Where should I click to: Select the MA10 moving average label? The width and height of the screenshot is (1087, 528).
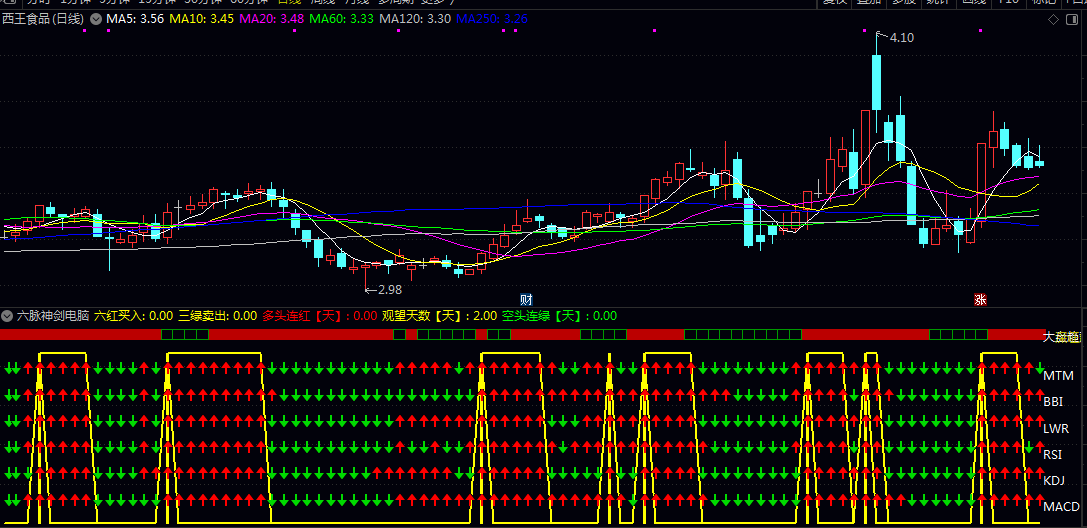click(x=202, y=19)
